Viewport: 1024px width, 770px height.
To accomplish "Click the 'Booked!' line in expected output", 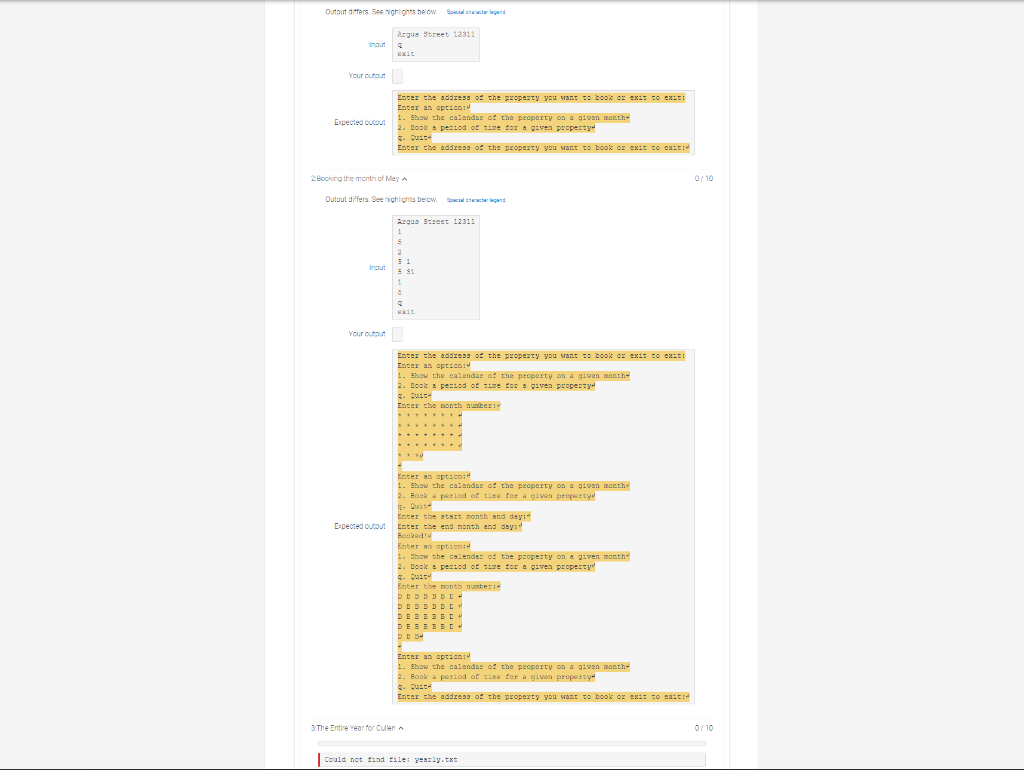I will (414, 536).
